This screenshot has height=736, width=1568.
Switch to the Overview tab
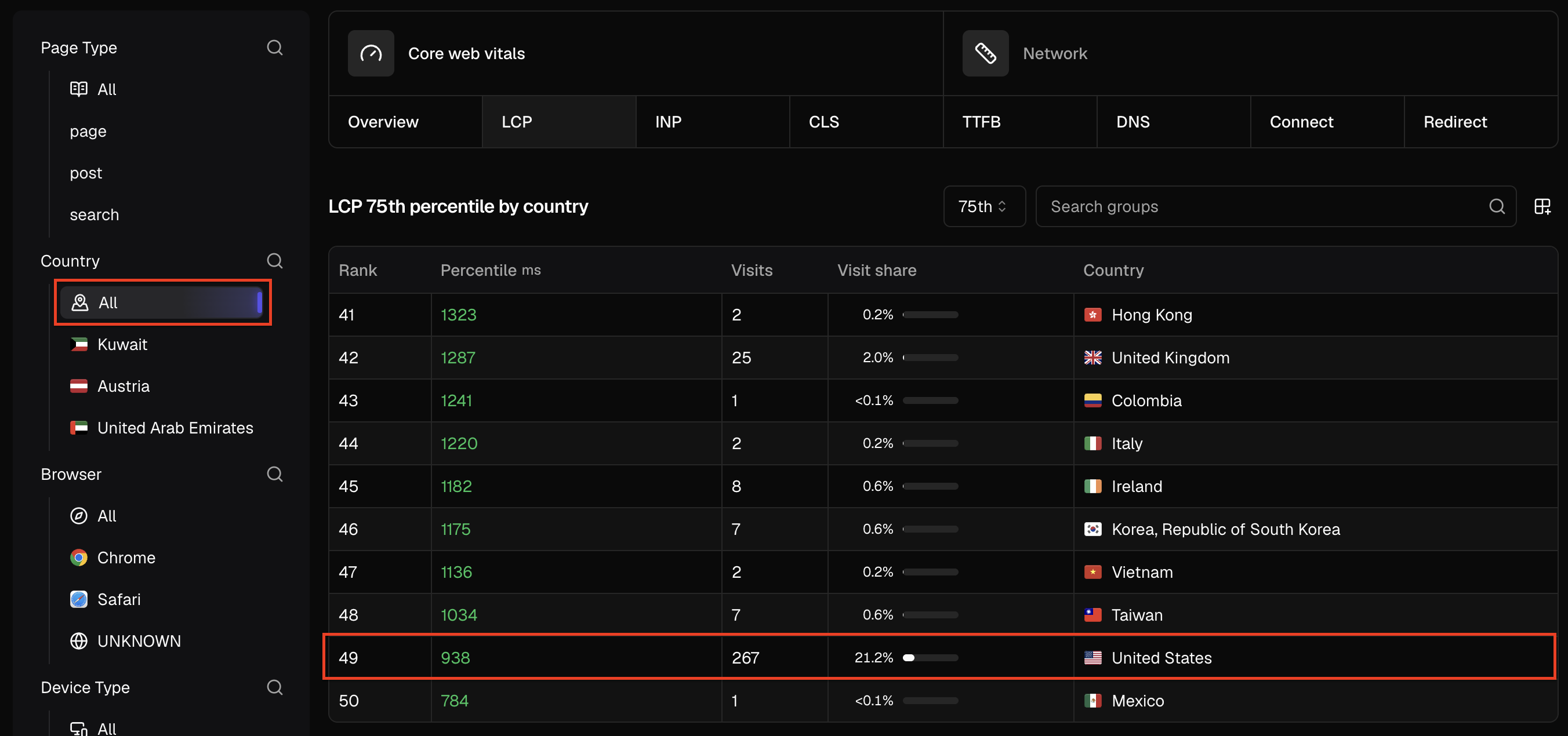[405, 122]
